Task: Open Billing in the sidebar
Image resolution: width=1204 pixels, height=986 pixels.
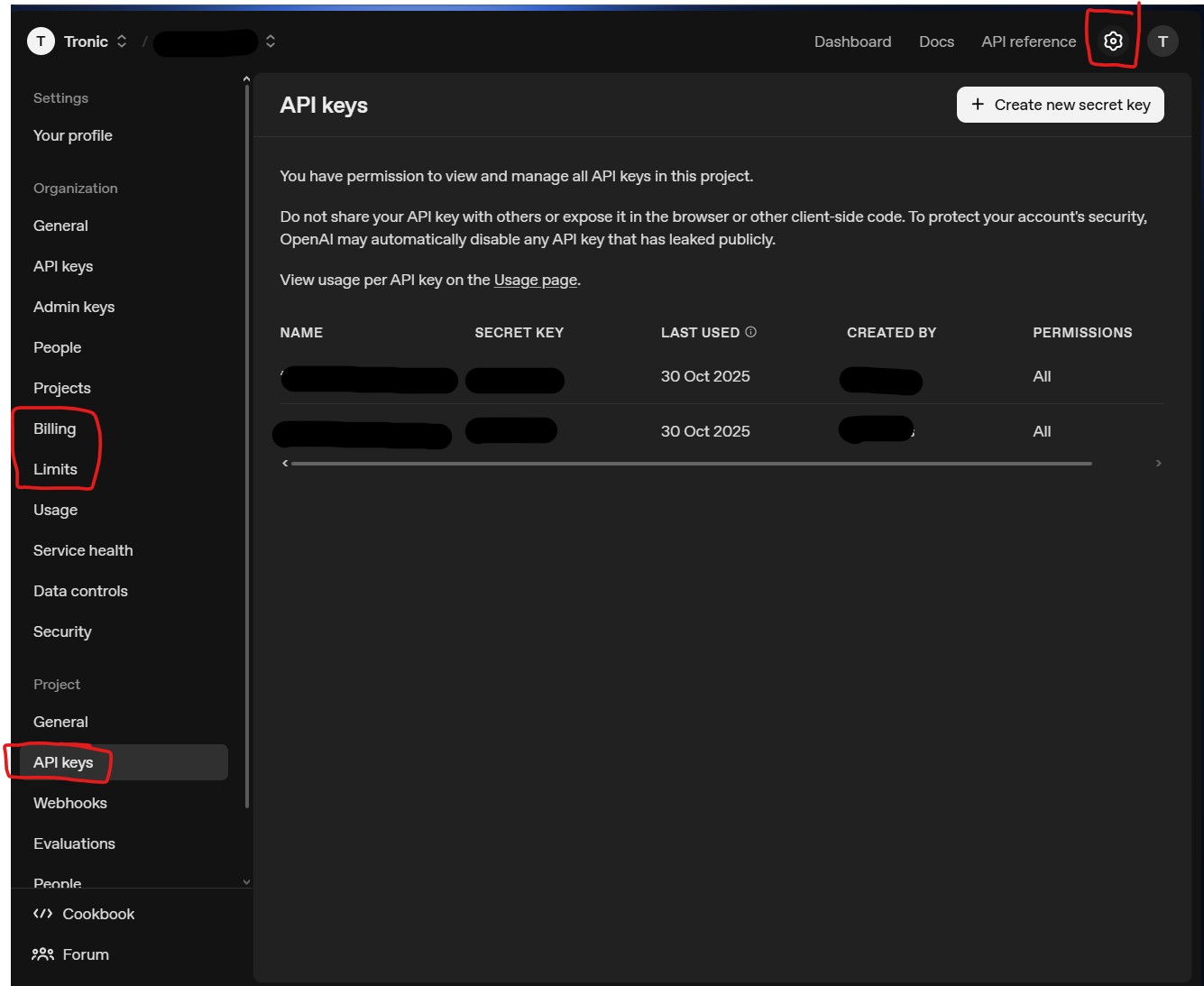Action: point(55,428)
